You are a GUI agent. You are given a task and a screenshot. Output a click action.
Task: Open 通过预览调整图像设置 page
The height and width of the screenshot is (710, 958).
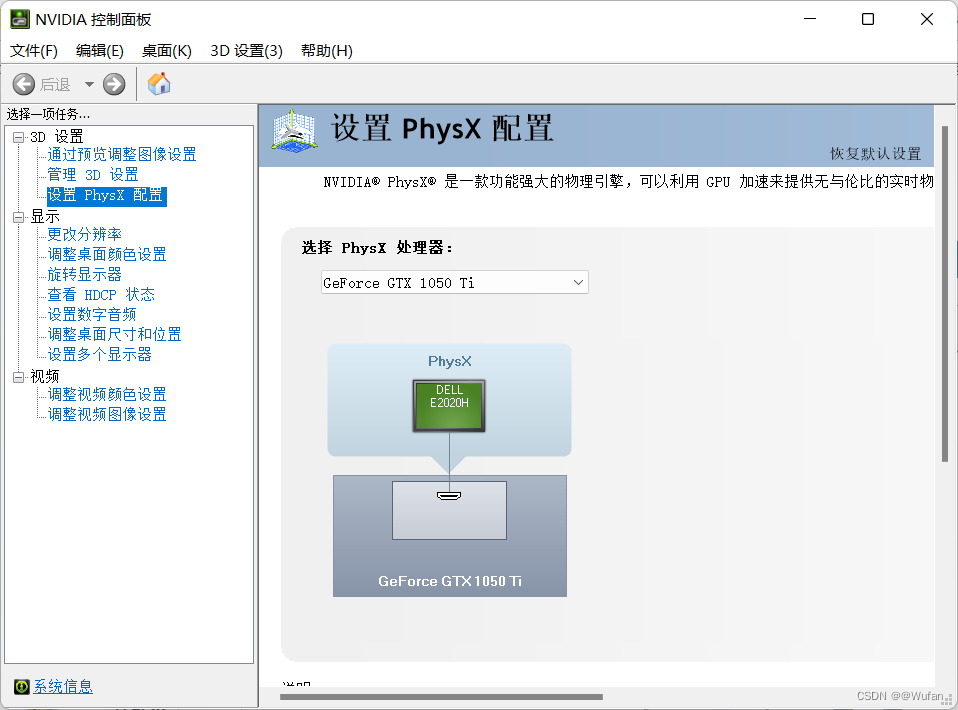[122, 155]
